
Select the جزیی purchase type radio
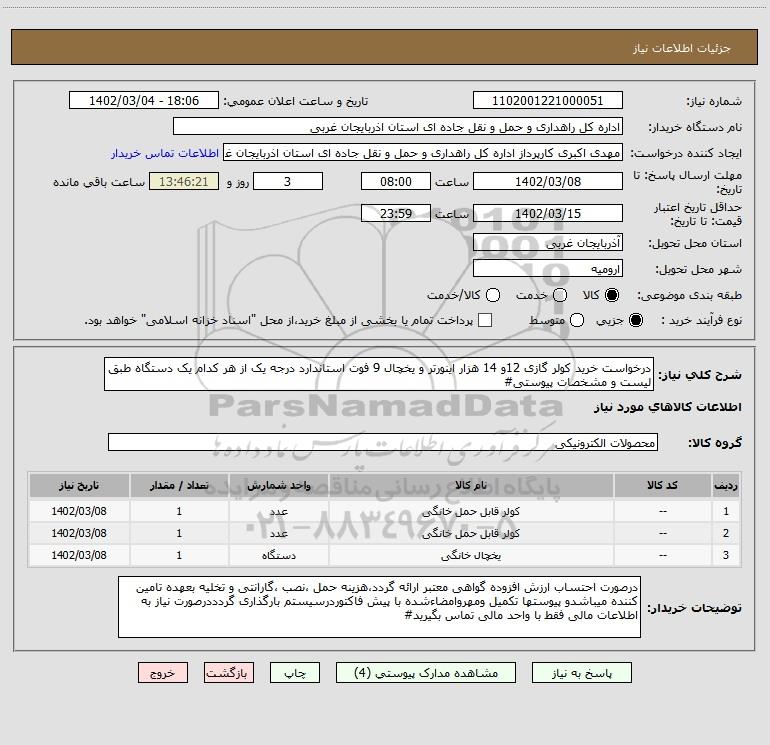coord(635,320)
